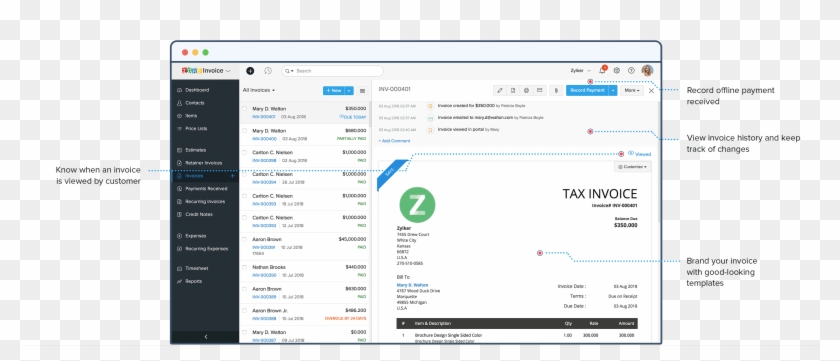Expand the All Invoices filter dropdown
This screenshot has height=361, width=840.
coord(259,91)
